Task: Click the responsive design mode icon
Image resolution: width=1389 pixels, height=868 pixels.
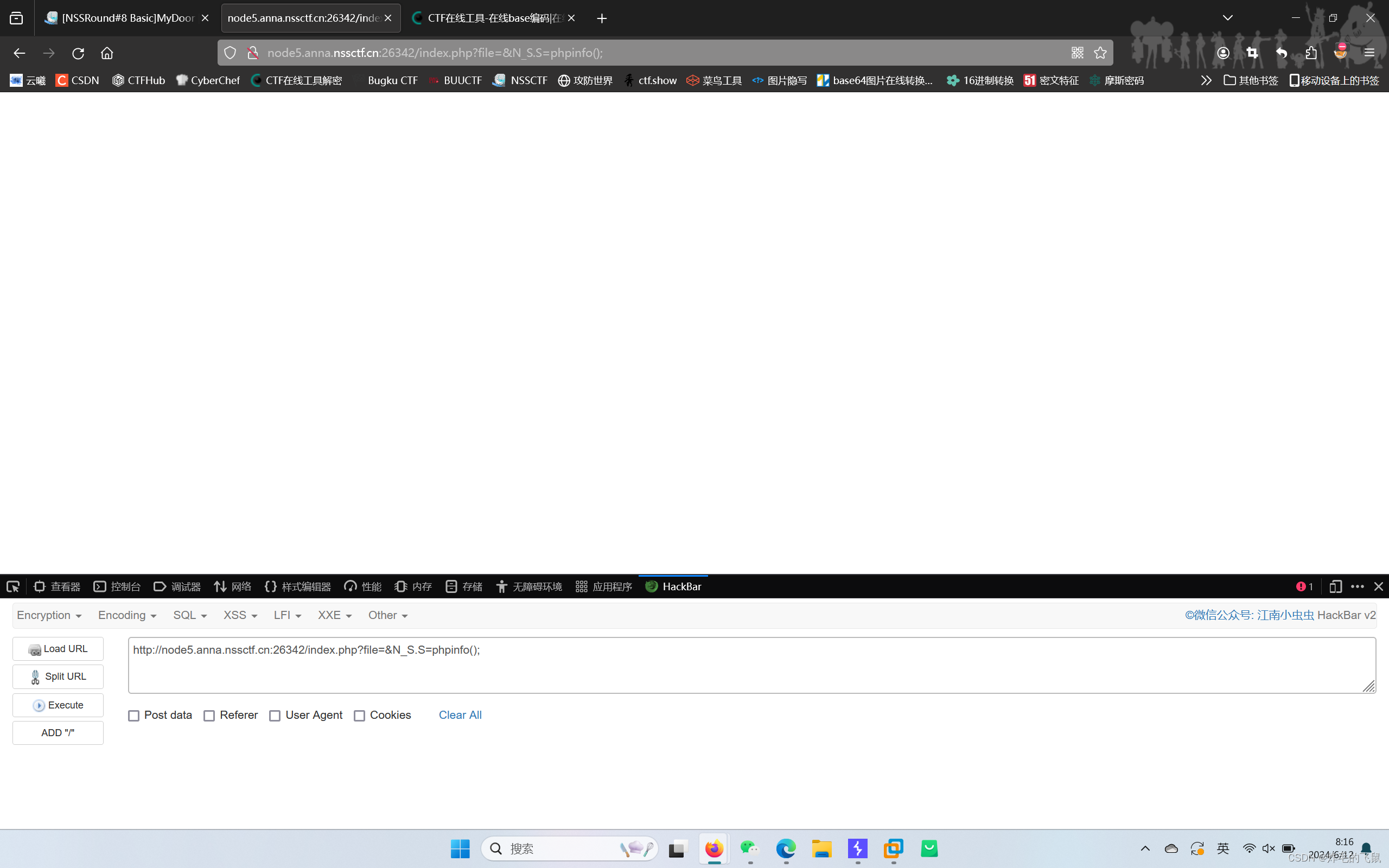Action: (1335, 586)
